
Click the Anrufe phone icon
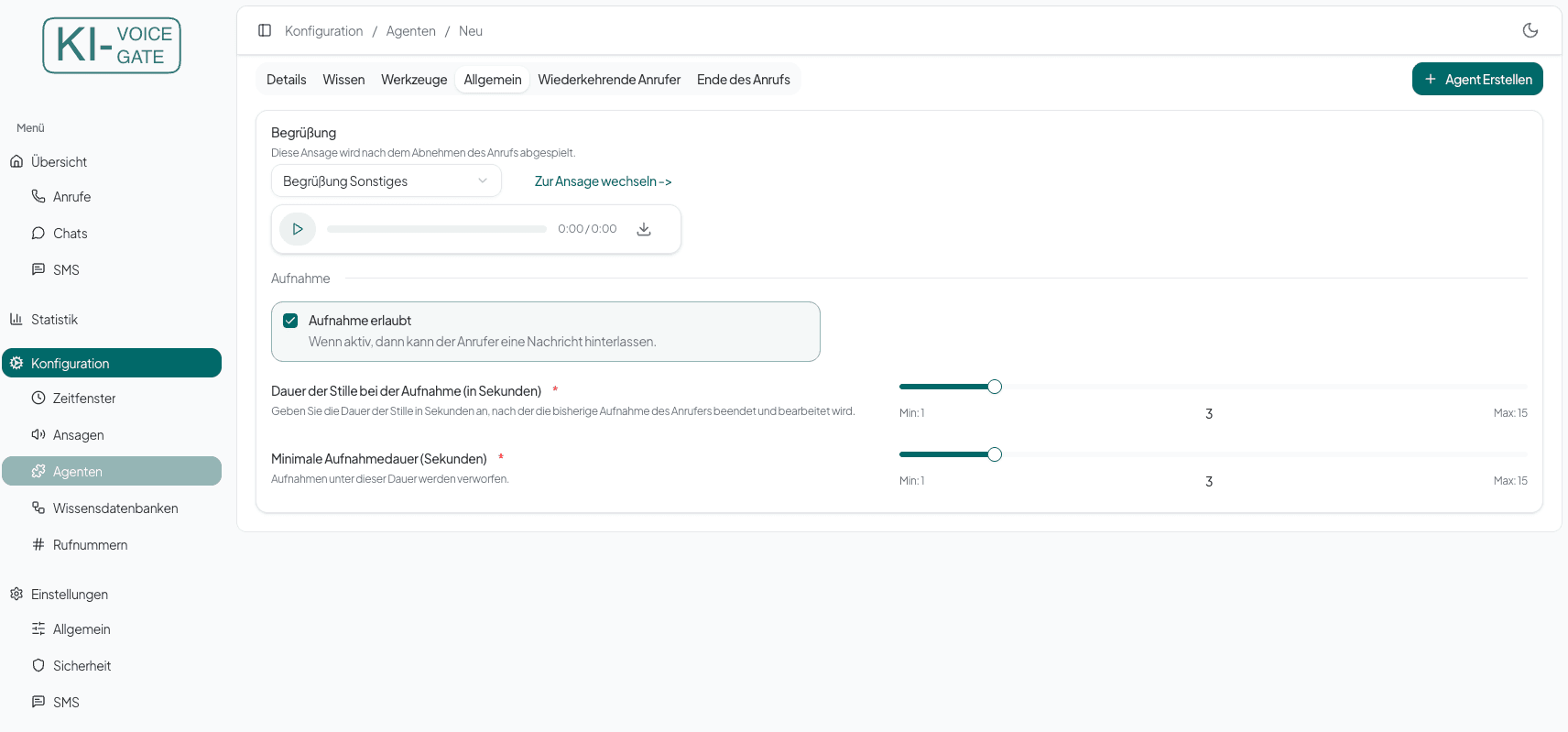coord(38,196)
